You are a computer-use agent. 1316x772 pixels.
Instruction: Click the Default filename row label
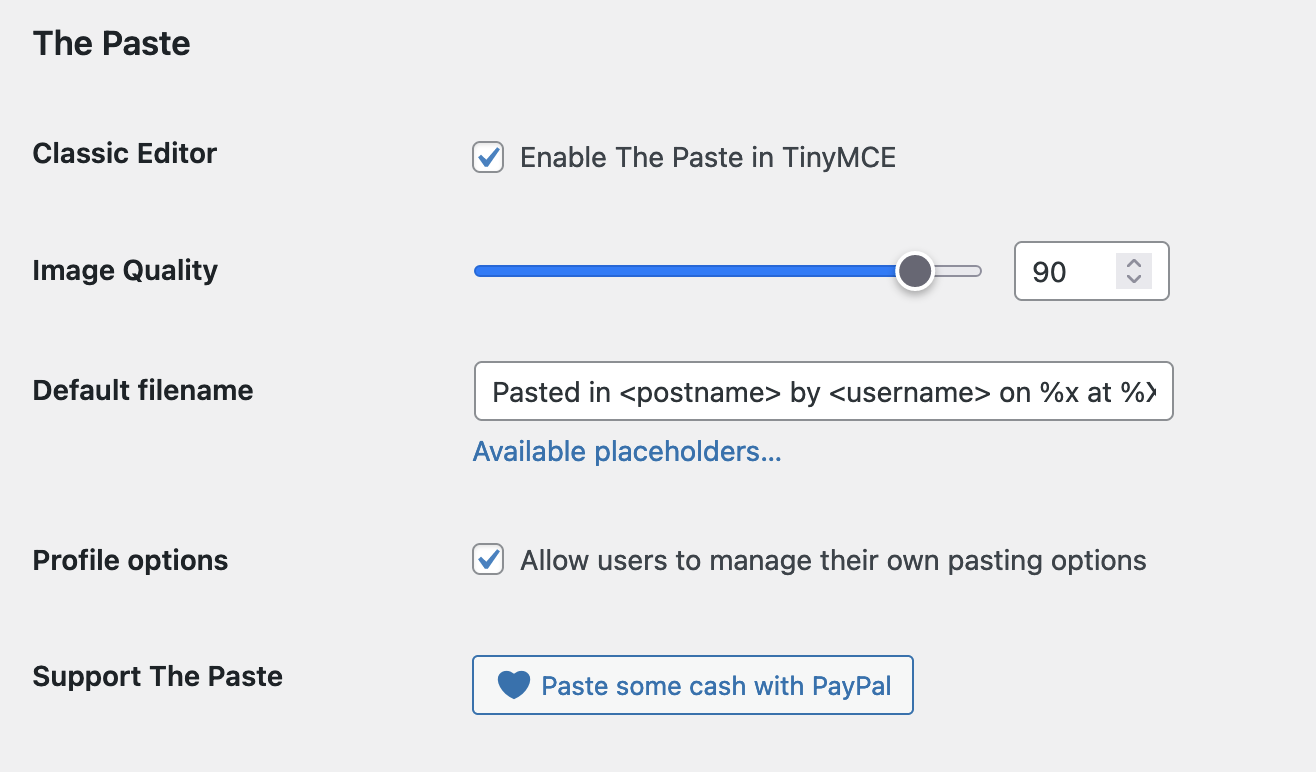[143, 390]
